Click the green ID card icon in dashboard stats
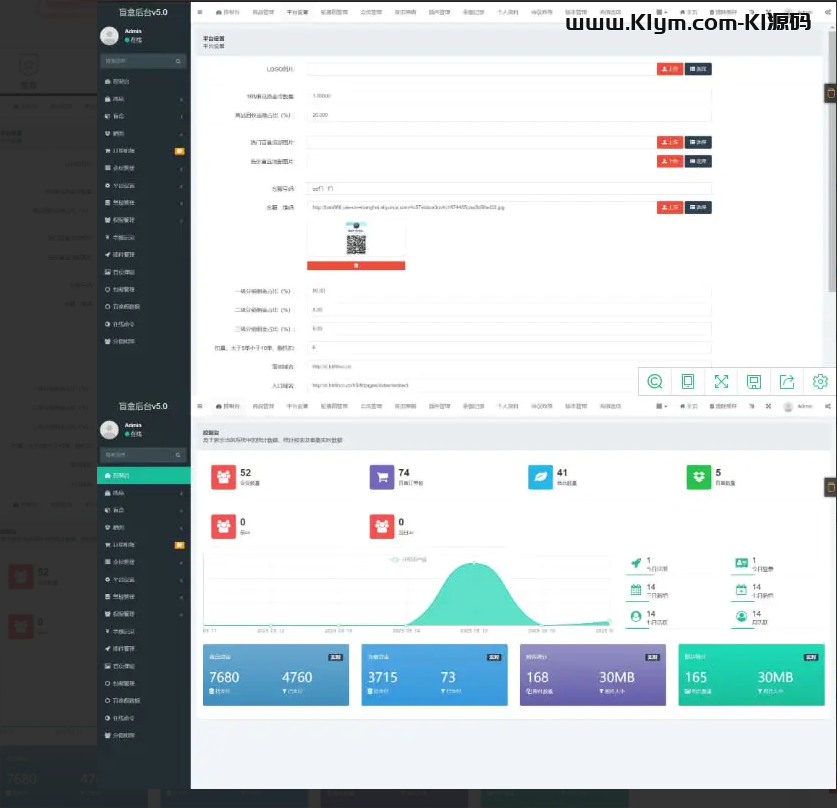The image size is (837, 808). point(741,563)
